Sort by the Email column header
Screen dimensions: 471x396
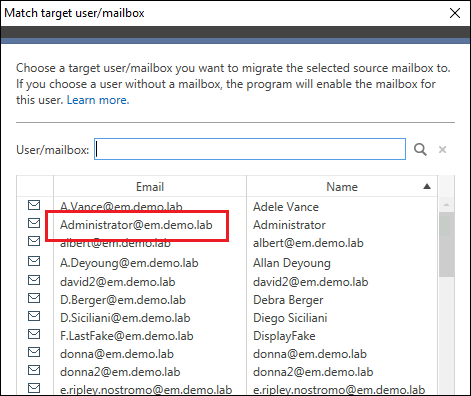(x=150, y=187)
